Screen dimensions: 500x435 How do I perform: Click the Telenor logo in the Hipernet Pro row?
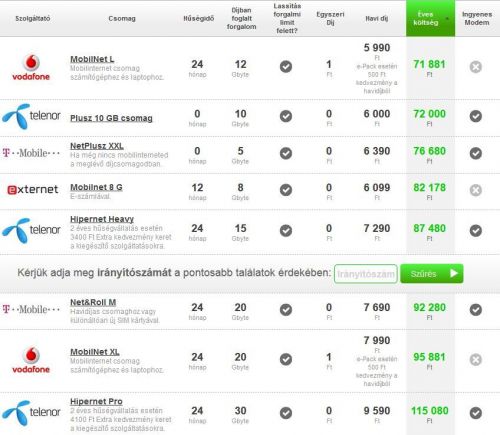(31, 413)
